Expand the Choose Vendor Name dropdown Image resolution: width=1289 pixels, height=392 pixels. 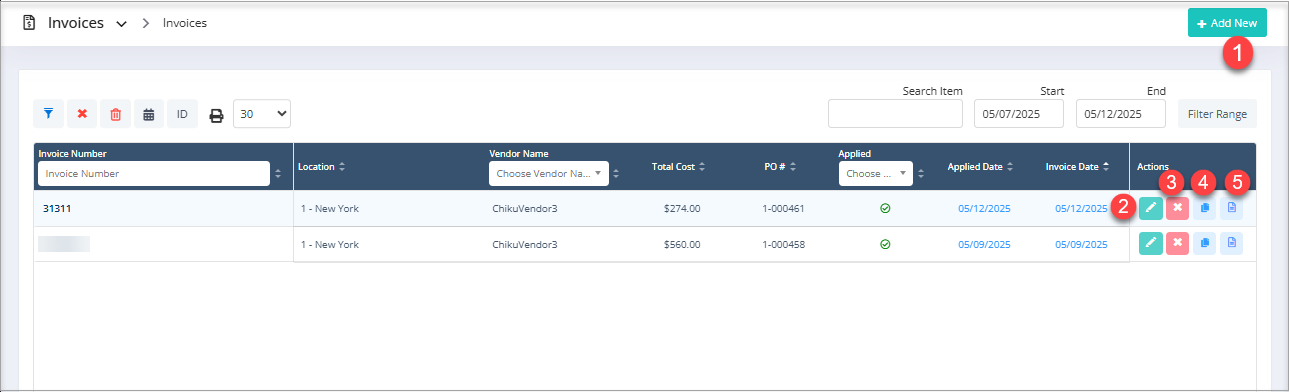(x=549, y=173)
